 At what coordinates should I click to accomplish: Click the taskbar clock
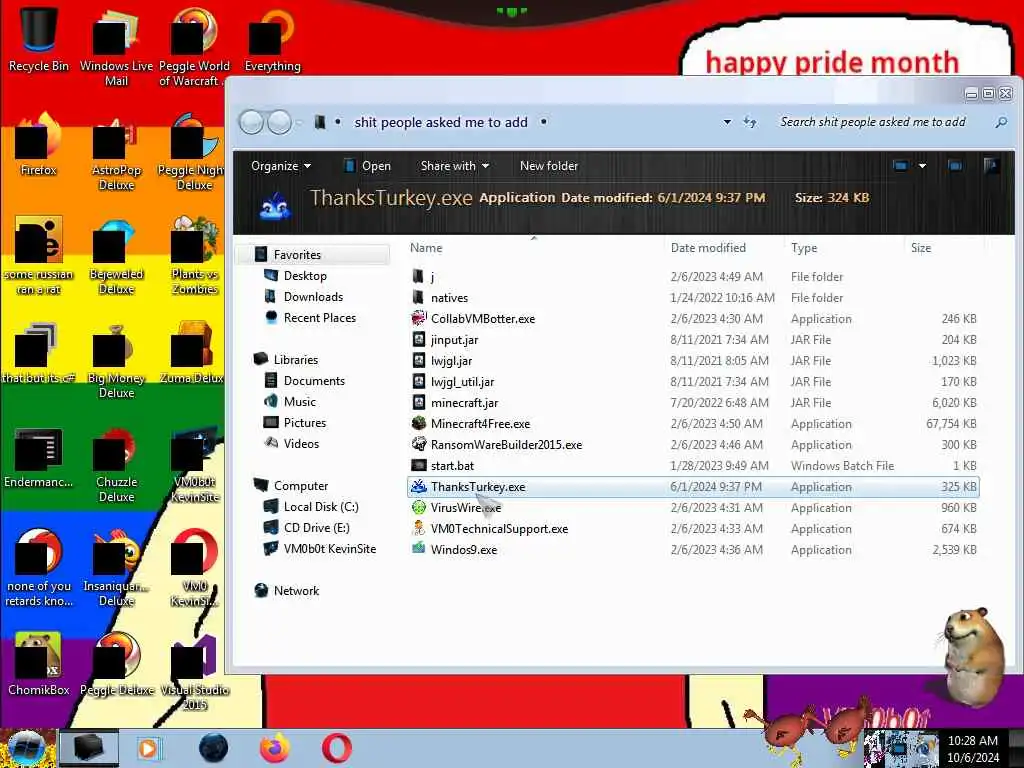[x=972, y=749]
